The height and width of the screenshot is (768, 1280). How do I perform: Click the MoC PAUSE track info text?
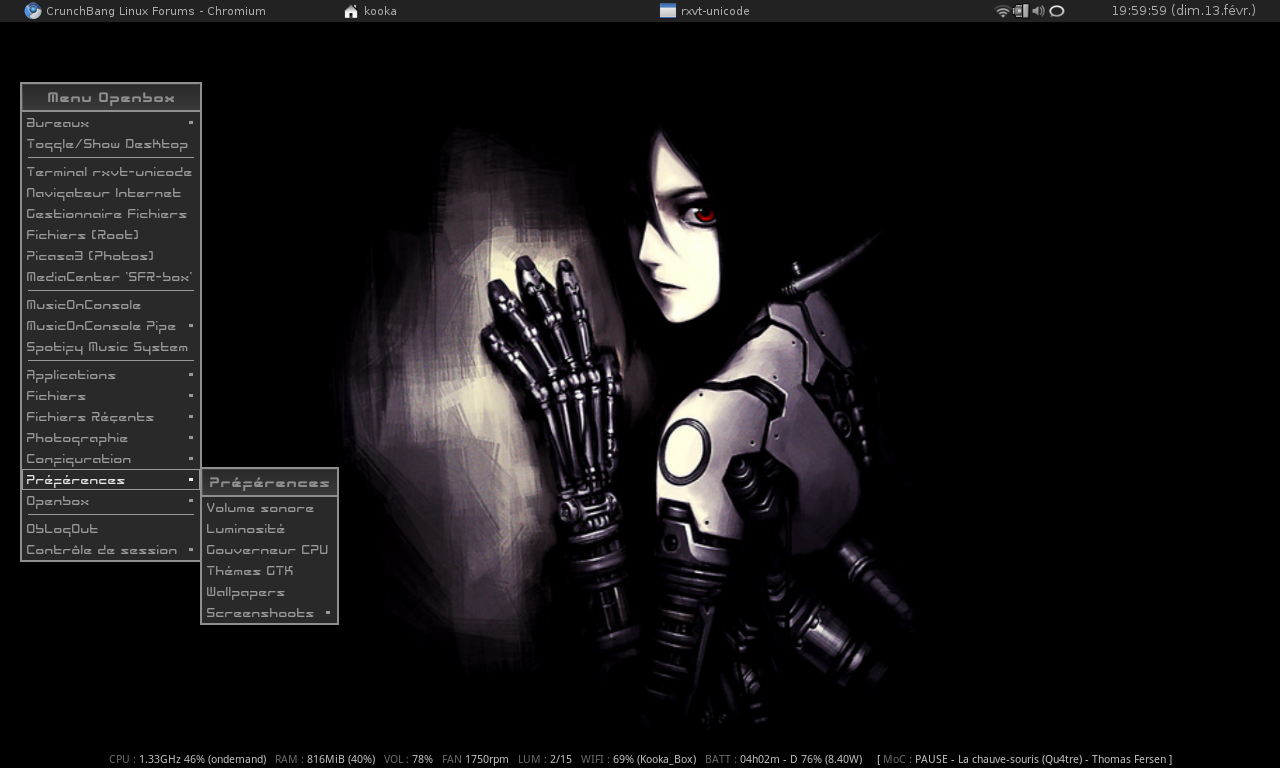point(1025,759)
